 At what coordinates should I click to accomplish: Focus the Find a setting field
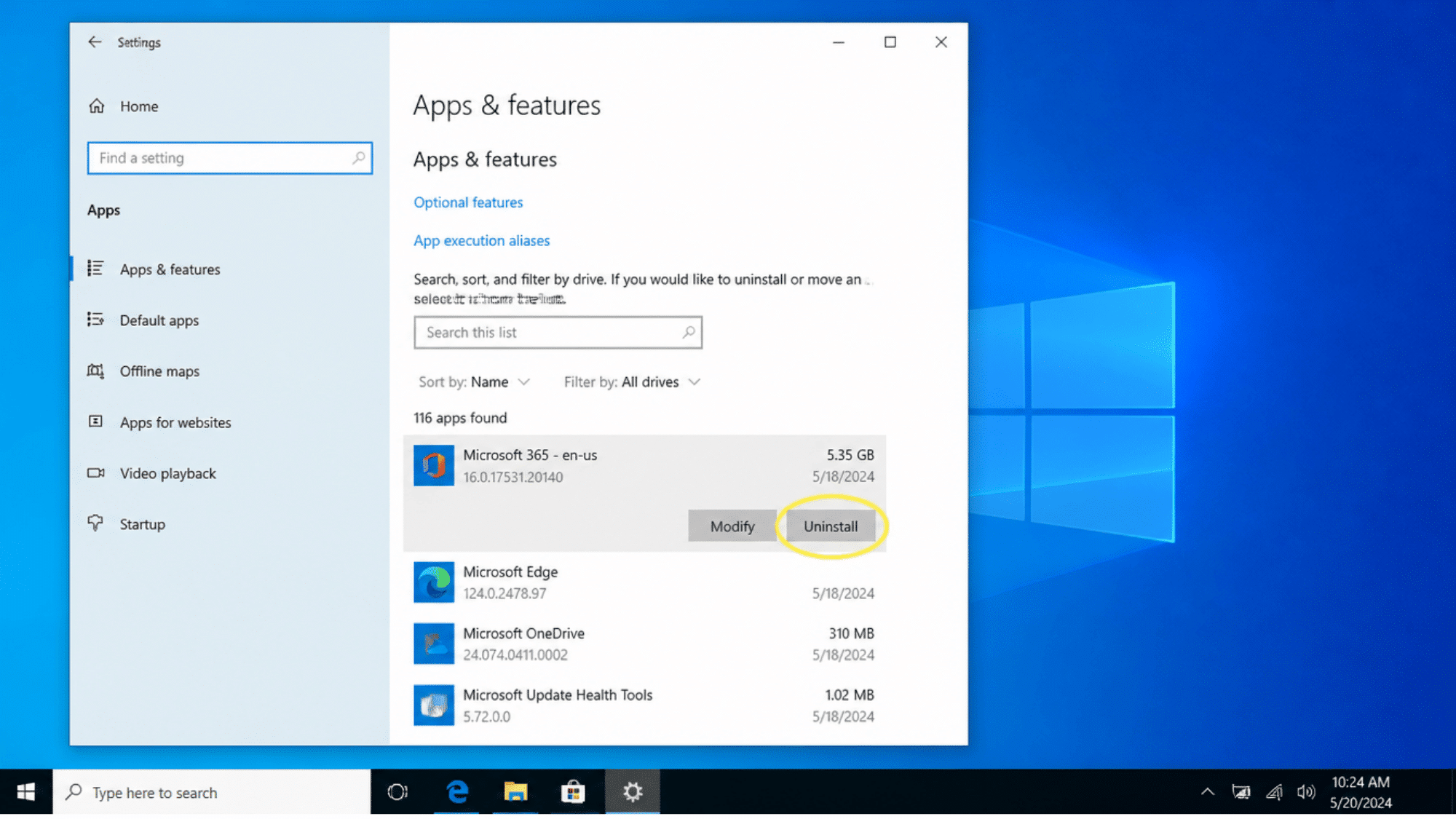230,158
